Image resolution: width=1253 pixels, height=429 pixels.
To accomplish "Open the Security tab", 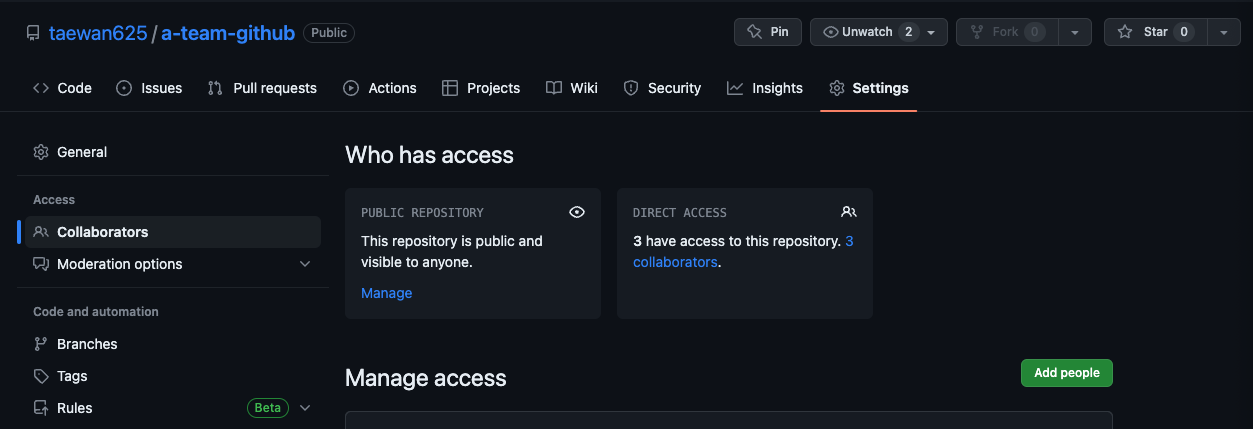I will click(x=662, y=88).
